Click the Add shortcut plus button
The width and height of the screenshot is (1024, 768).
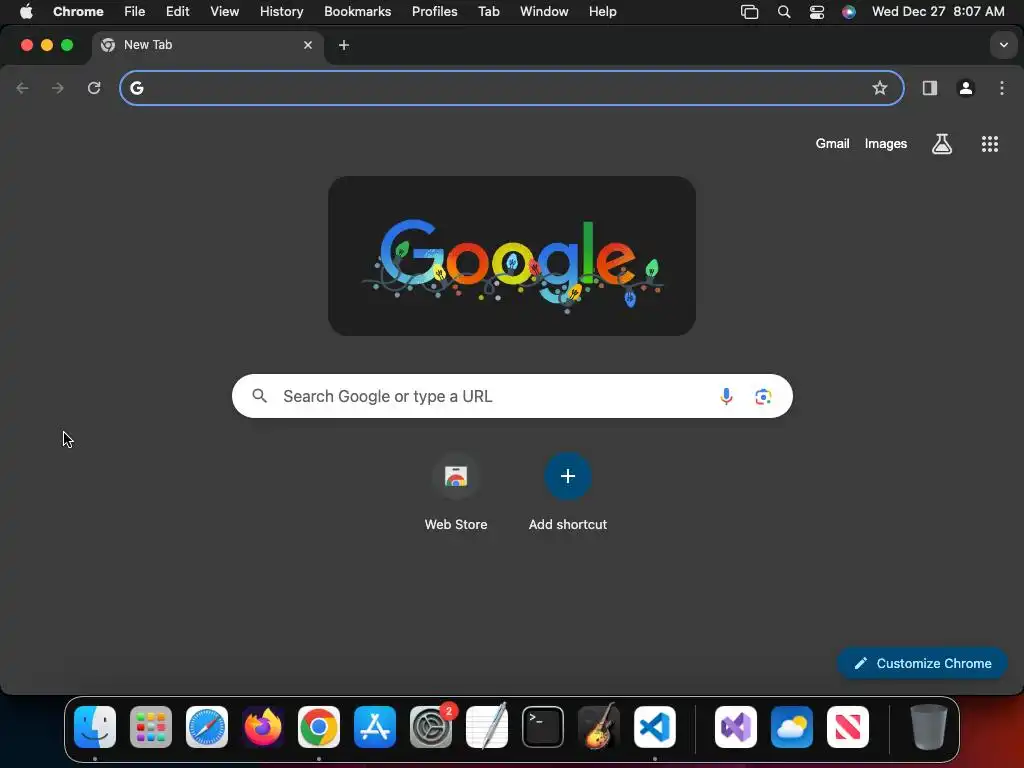tap(568, 476)
